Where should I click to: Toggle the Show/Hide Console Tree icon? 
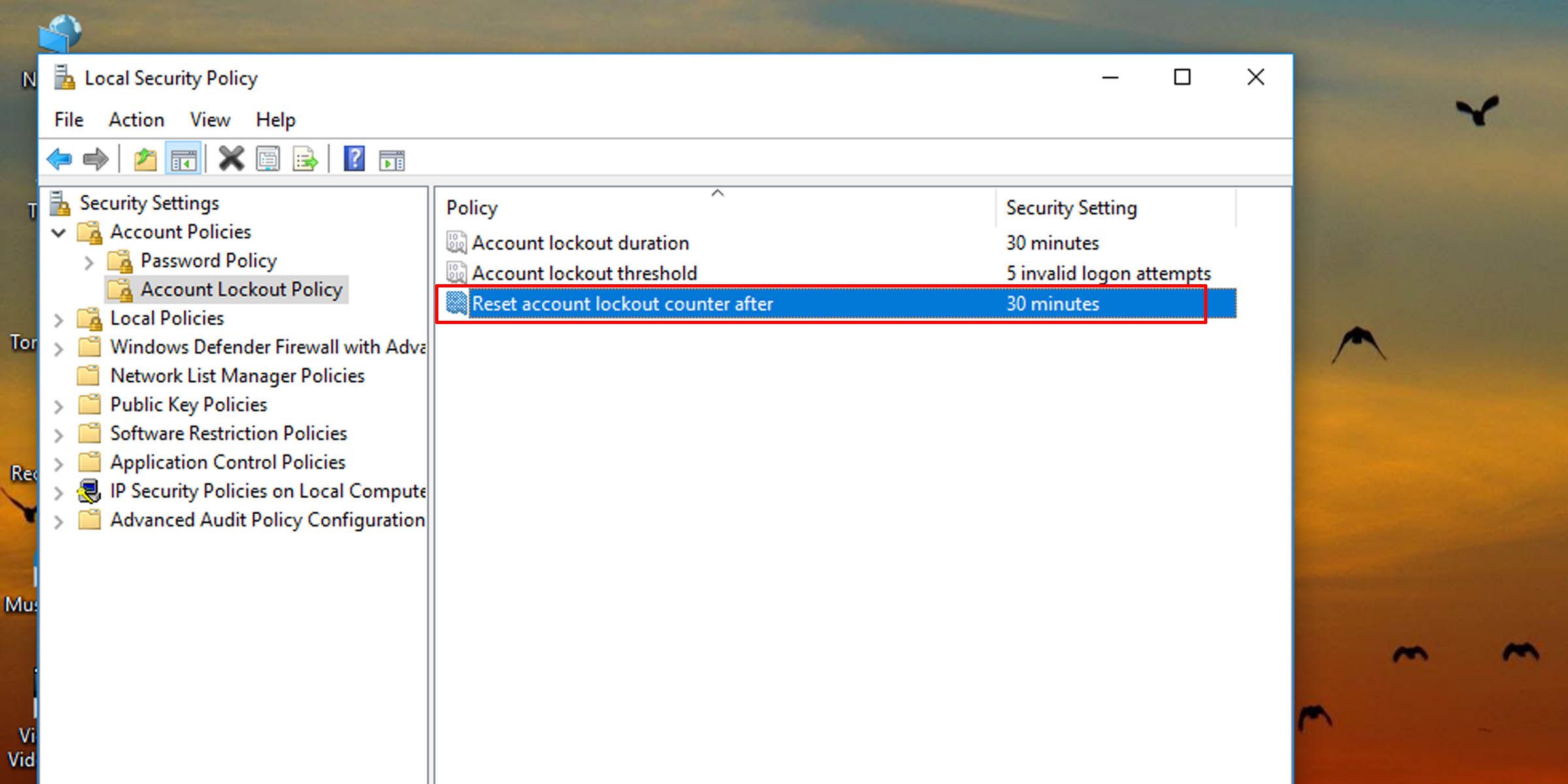coord(184,158)
